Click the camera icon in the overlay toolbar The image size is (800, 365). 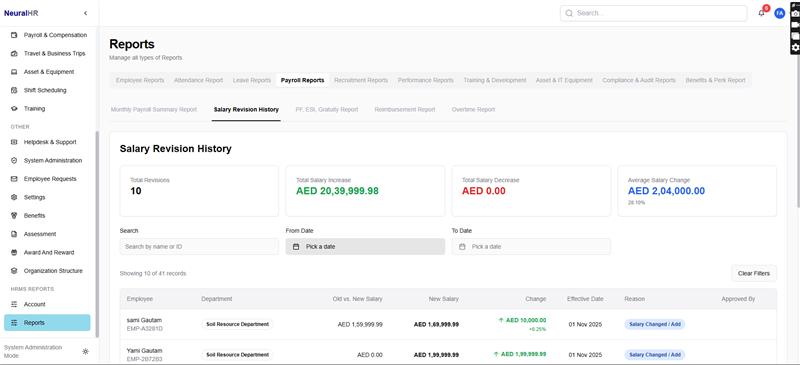tap(795, 14)
